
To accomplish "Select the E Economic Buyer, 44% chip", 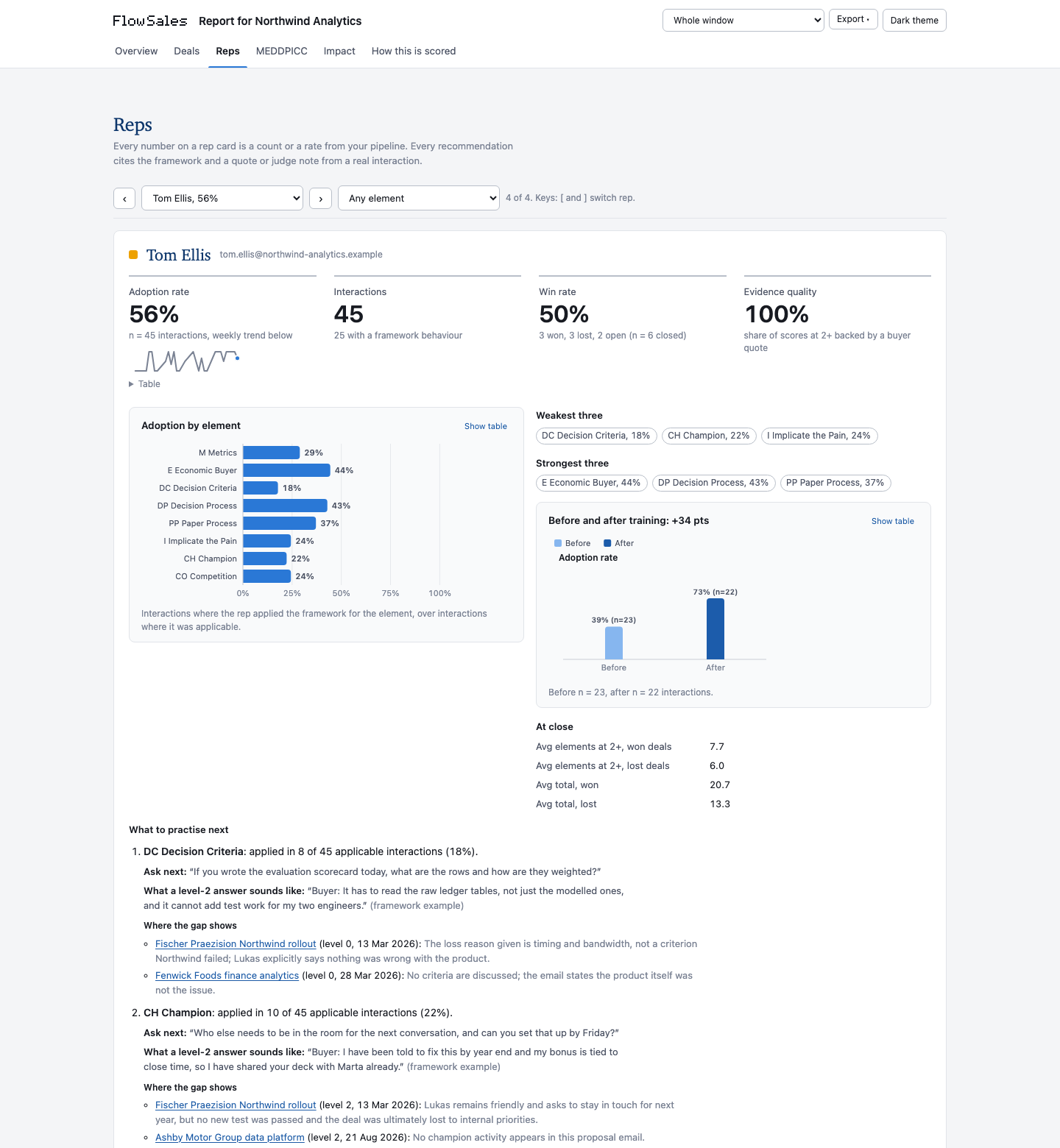I will click(591, 483).
